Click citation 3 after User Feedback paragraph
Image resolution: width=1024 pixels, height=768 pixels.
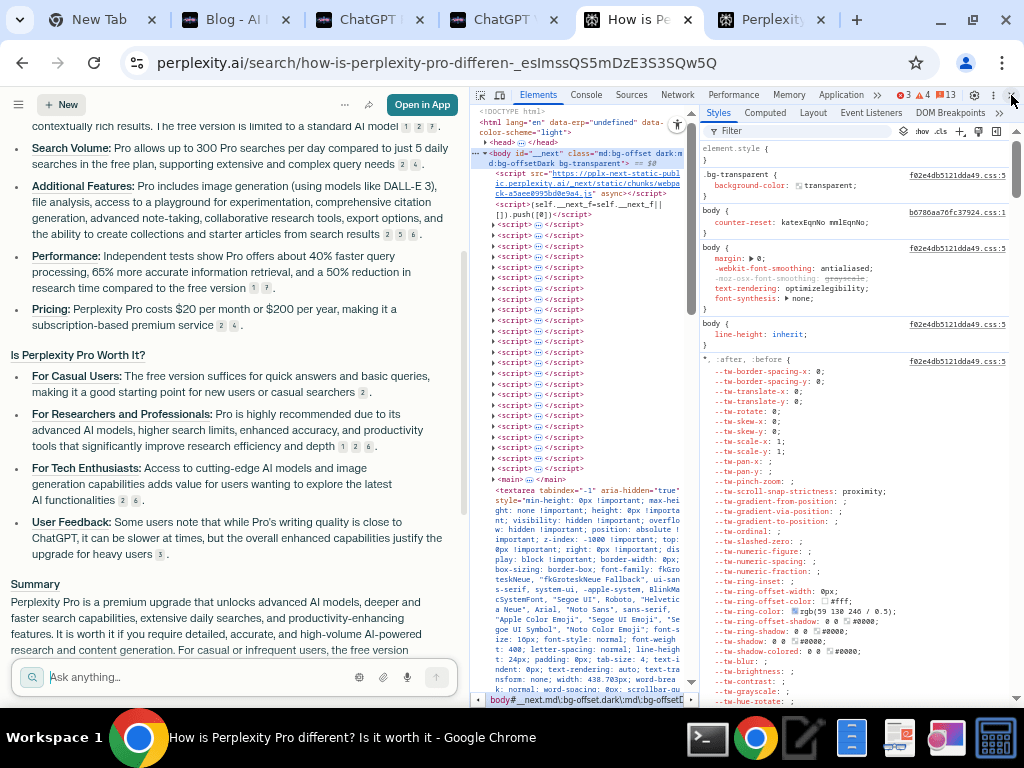[160, 555]
